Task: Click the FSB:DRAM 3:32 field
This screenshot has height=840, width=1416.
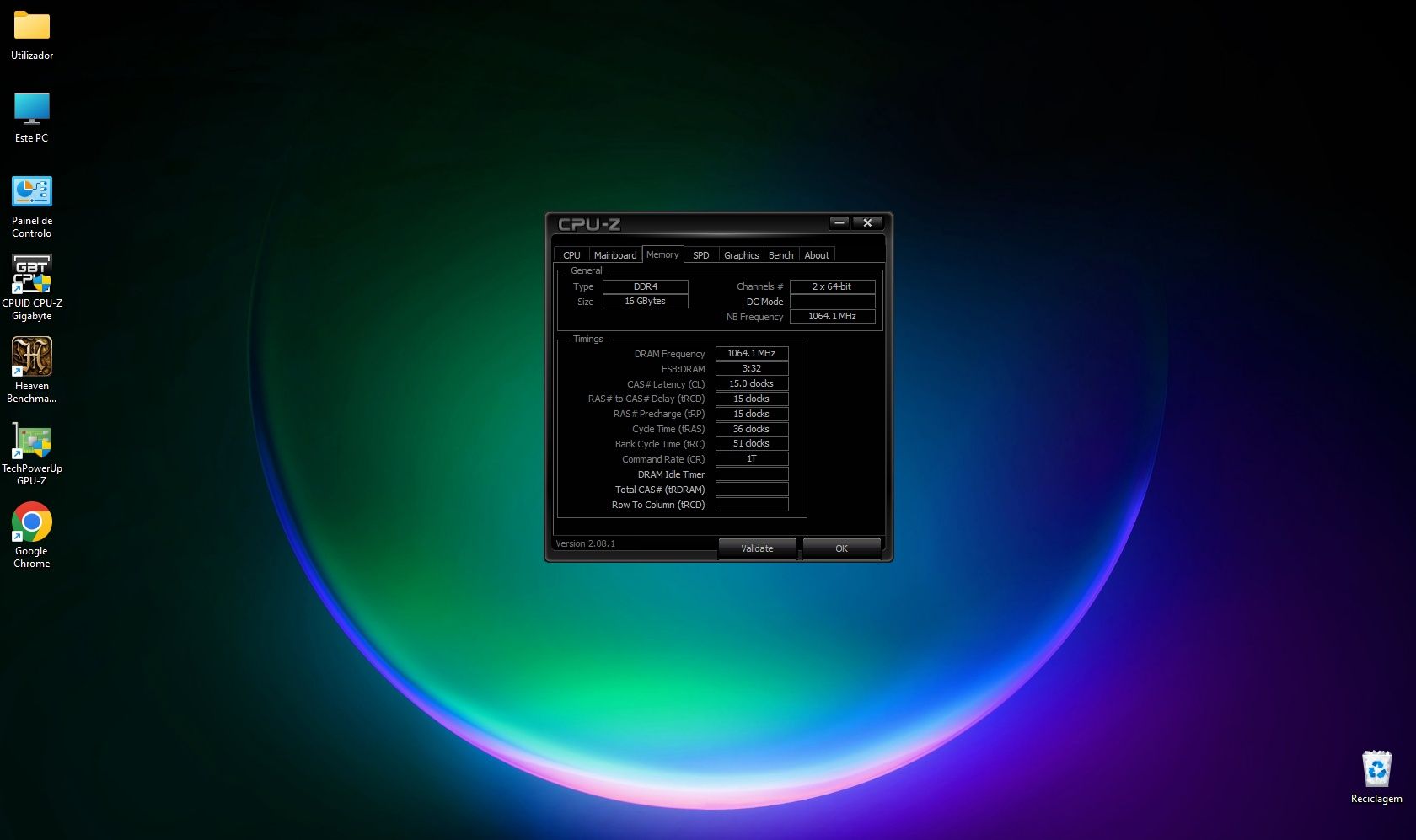Action: (x=752, y=369)
